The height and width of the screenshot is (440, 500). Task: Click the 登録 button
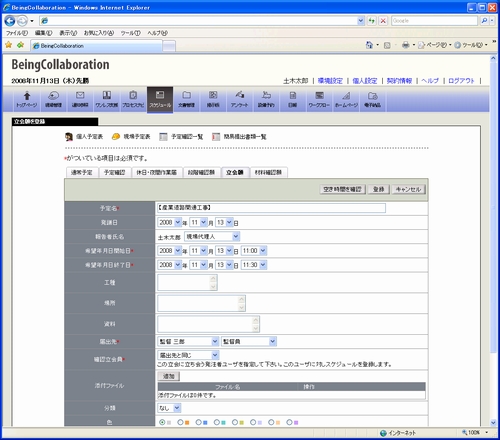click(x=378, y=189)
